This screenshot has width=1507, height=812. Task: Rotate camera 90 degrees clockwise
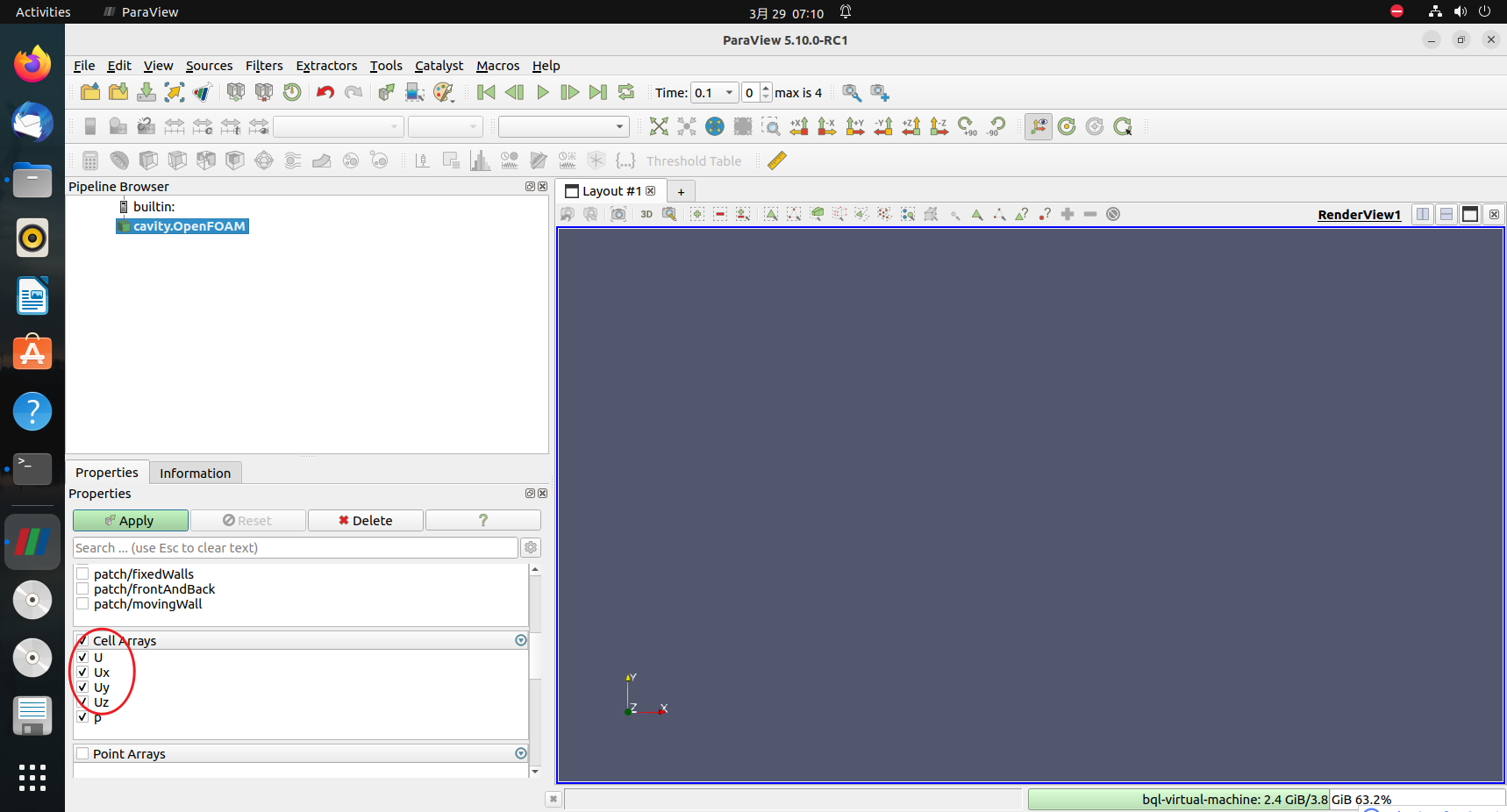click(968, 126)
